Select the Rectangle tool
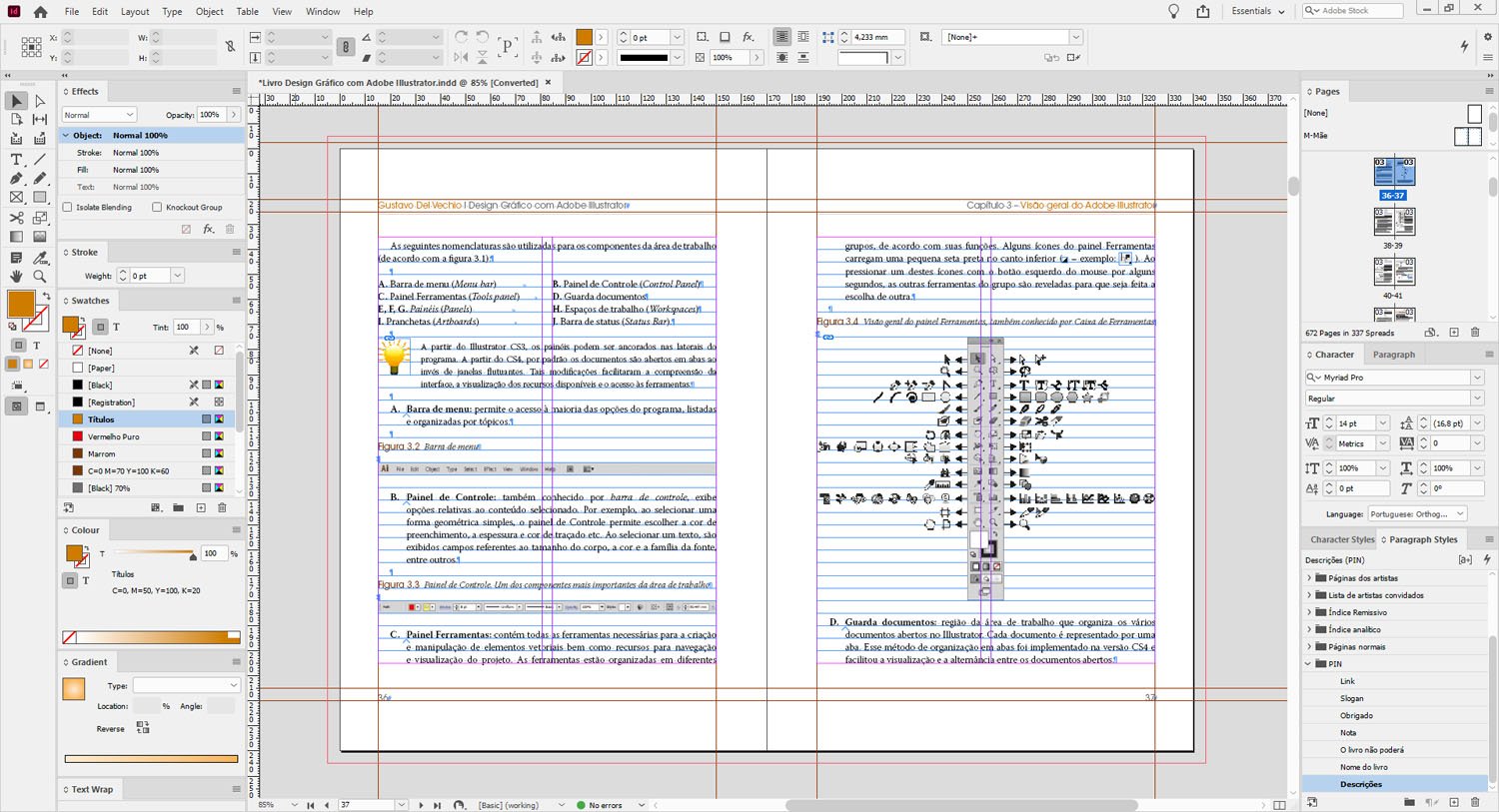This screenshot has height=812, width=1499. pyautogui.click(x=40, y=198)
